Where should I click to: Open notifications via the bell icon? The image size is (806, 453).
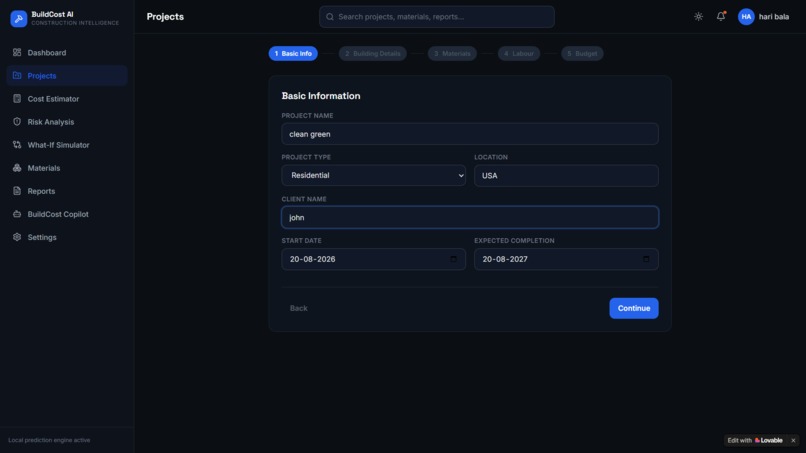pyautogui.click(x=721, y=16)
